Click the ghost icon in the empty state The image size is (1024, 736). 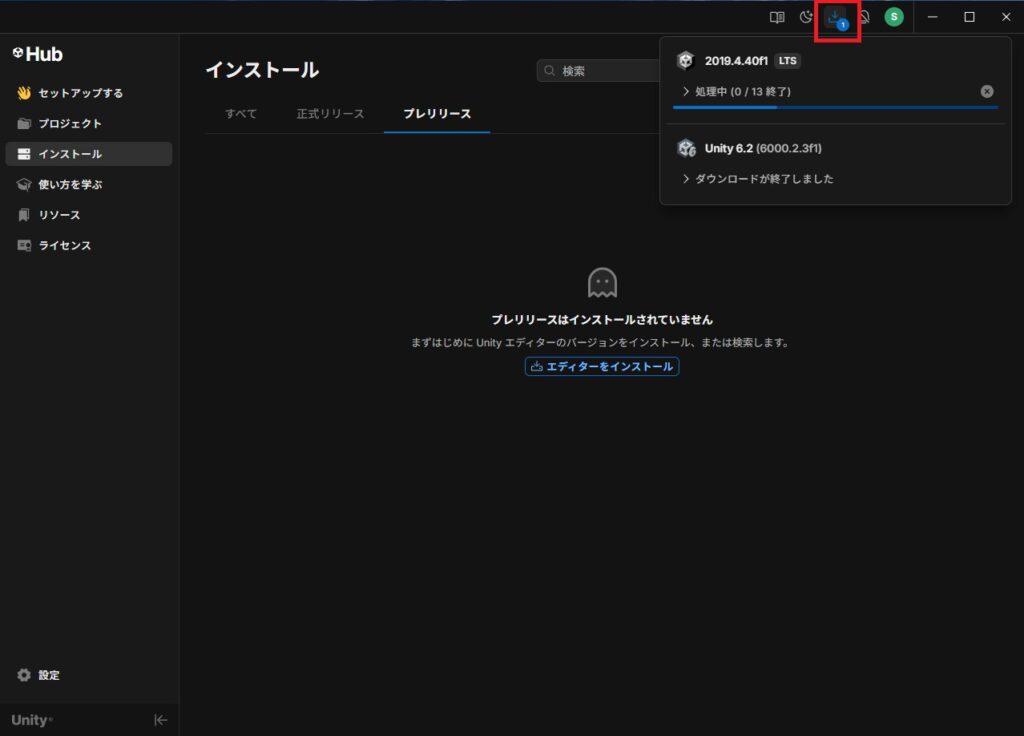[x=601, y=283]
